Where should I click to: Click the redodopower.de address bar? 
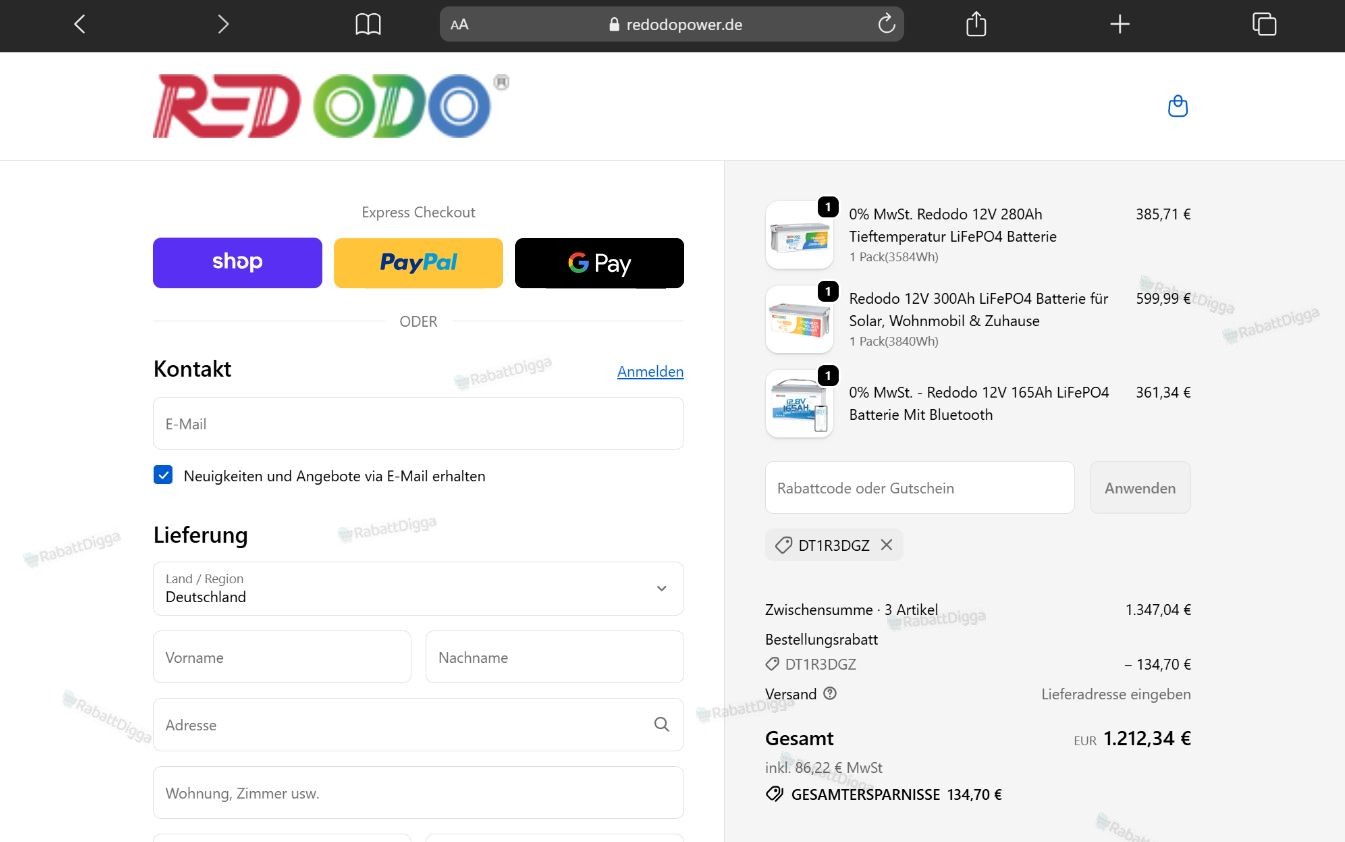click(x=672, y=24)
